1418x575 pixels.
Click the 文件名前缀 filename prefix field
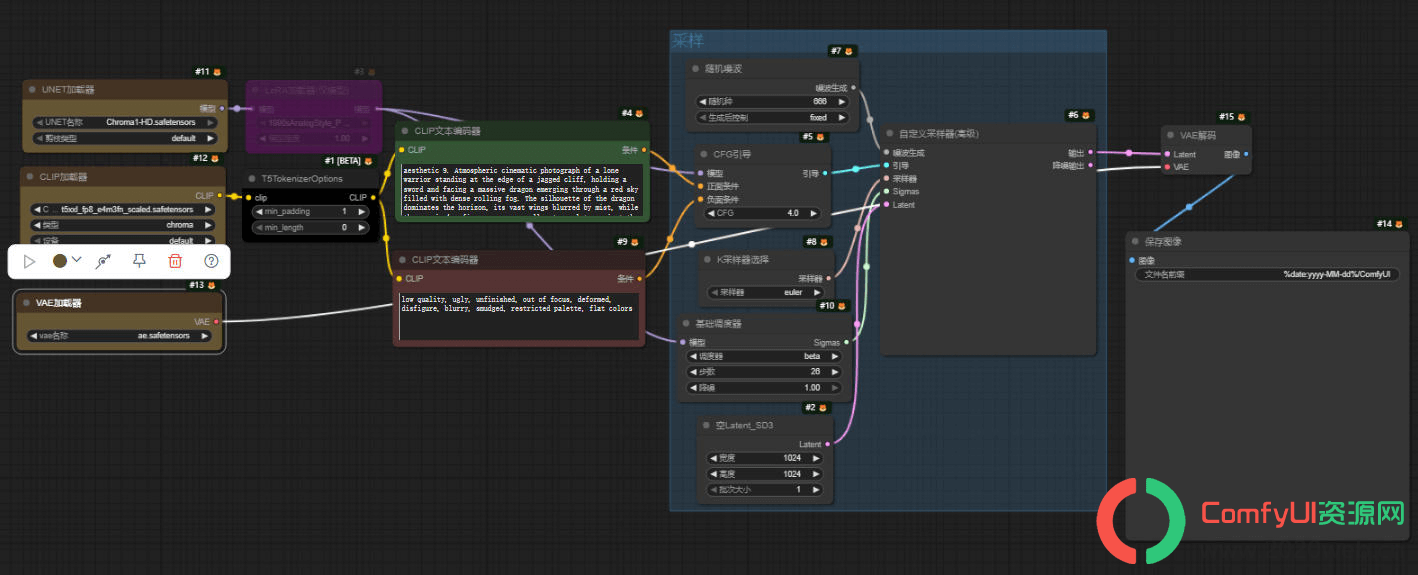pos(1267,274)
